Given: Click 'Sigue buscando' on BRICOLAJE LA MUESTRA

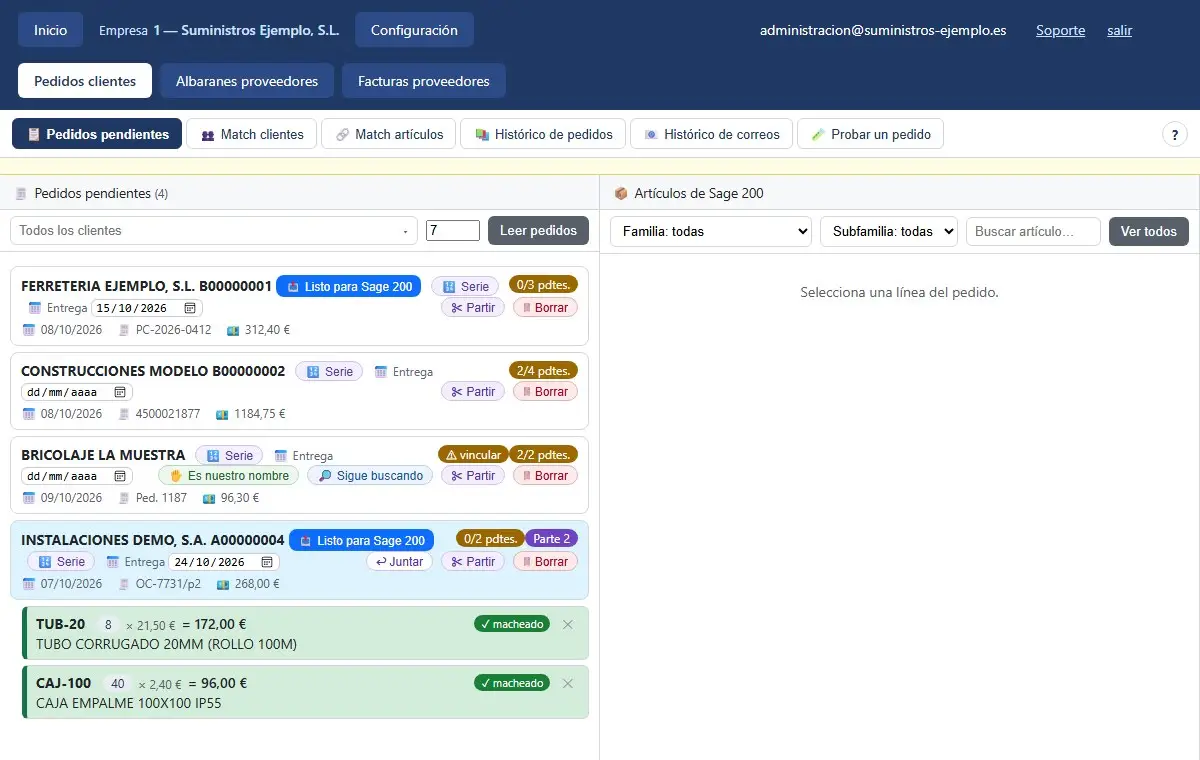Looking at the screenshot, I should point(370,476).
